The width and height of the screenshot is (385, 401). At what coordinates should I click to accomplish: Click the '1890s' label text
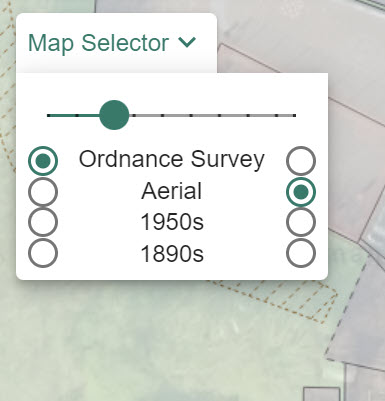point(172,254)
